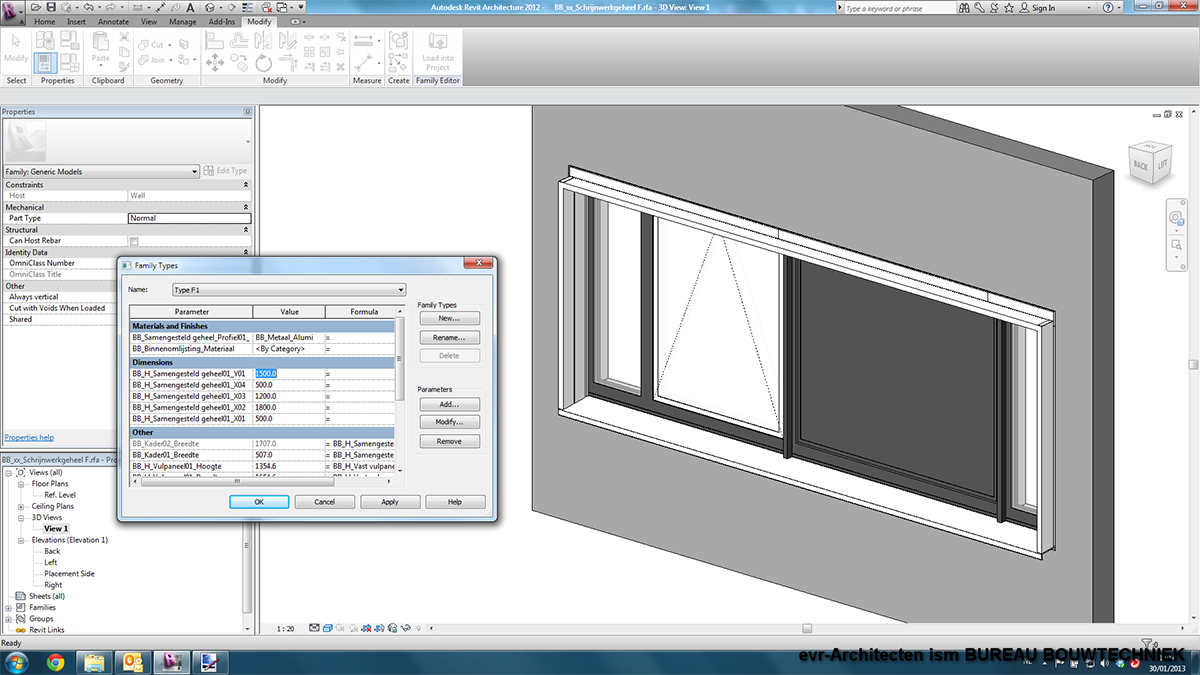Click Modify... parameter button
Screen dimensions: 1200x675
pyautogui.click(x=449, y=423)
